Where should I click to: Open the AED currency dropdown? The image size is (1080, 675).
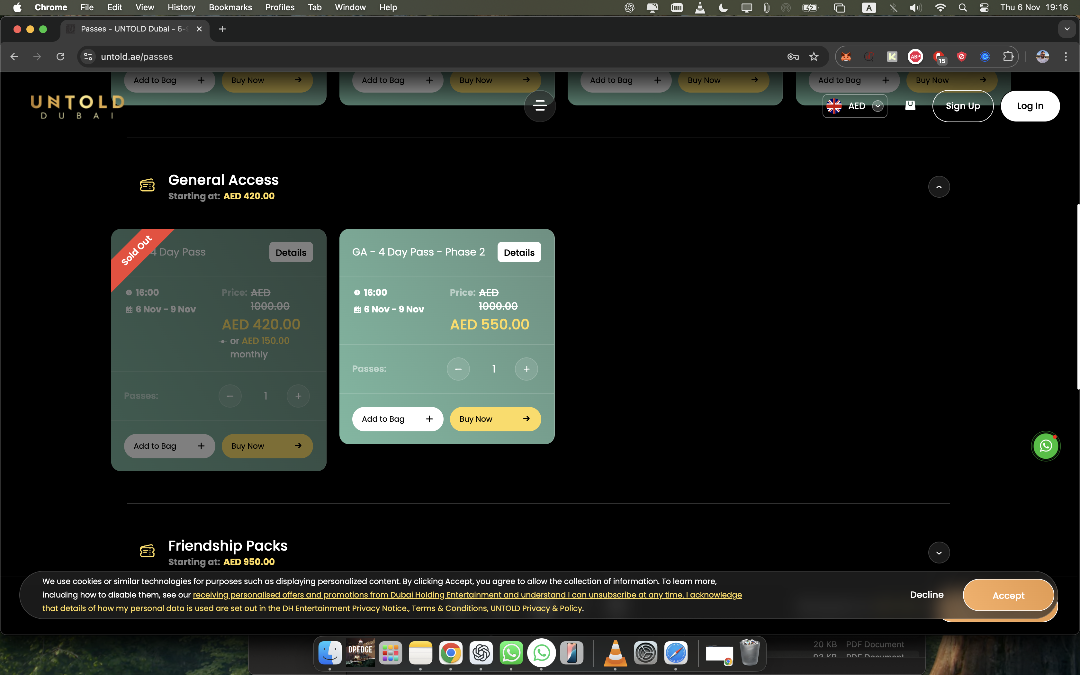coord(855,106)
